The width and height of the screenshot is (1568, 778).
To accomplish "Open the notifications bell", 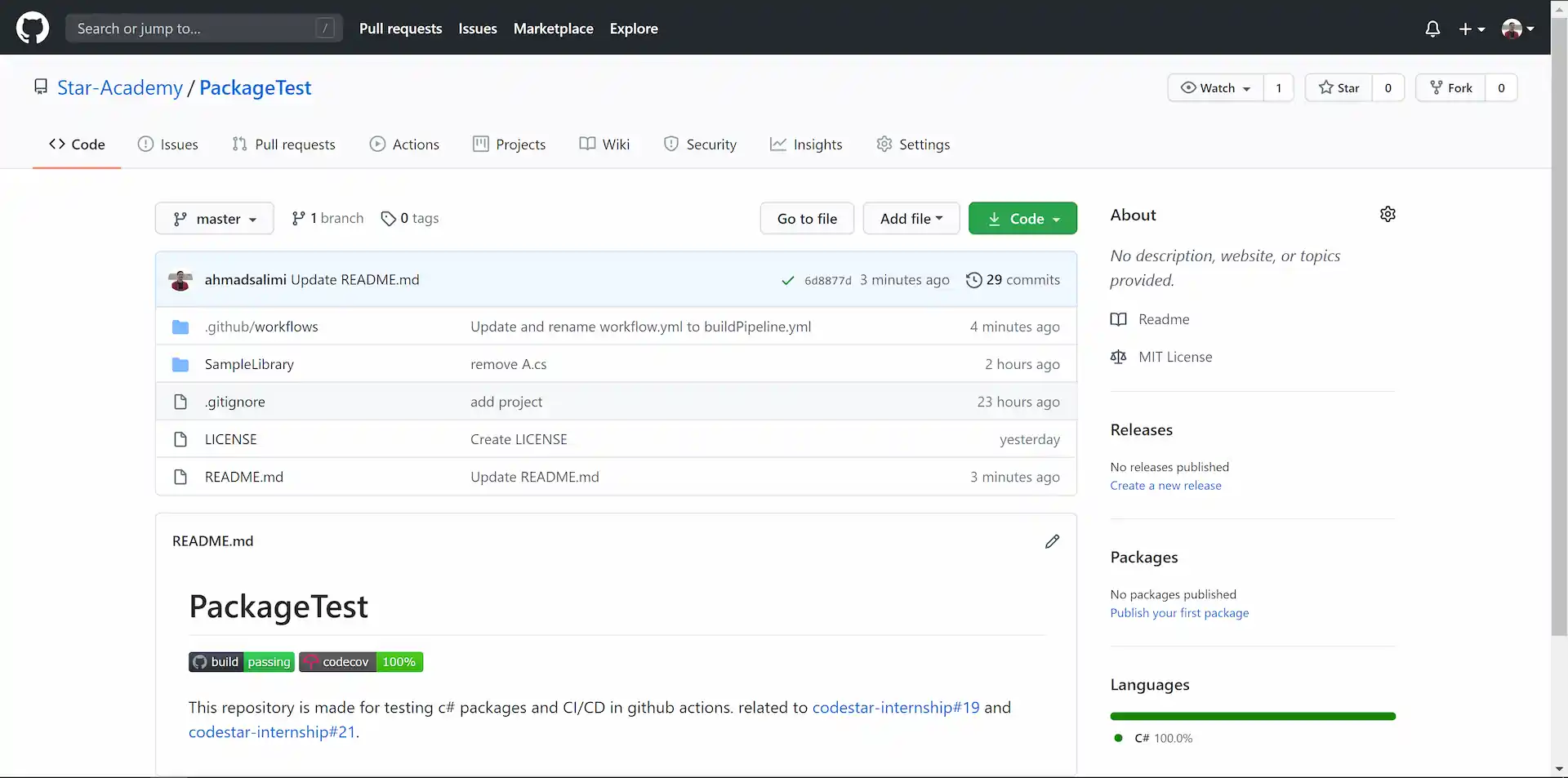I will pyautogui.click(x=1432, y=29).
